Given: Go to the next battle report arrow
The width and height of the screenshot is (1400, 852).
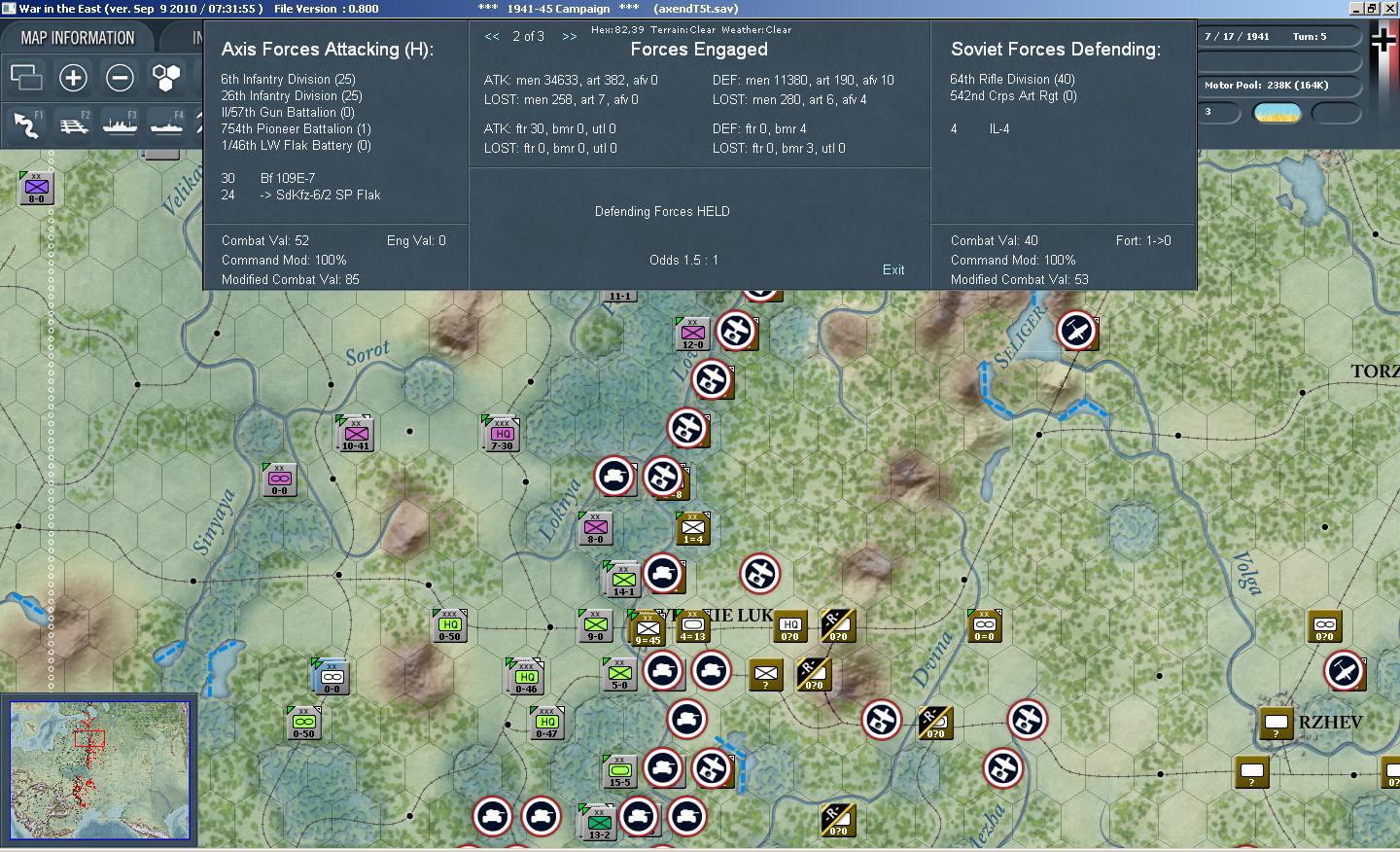Looking at the screenshot, I should pyautogui.click(x=570, y=37).
